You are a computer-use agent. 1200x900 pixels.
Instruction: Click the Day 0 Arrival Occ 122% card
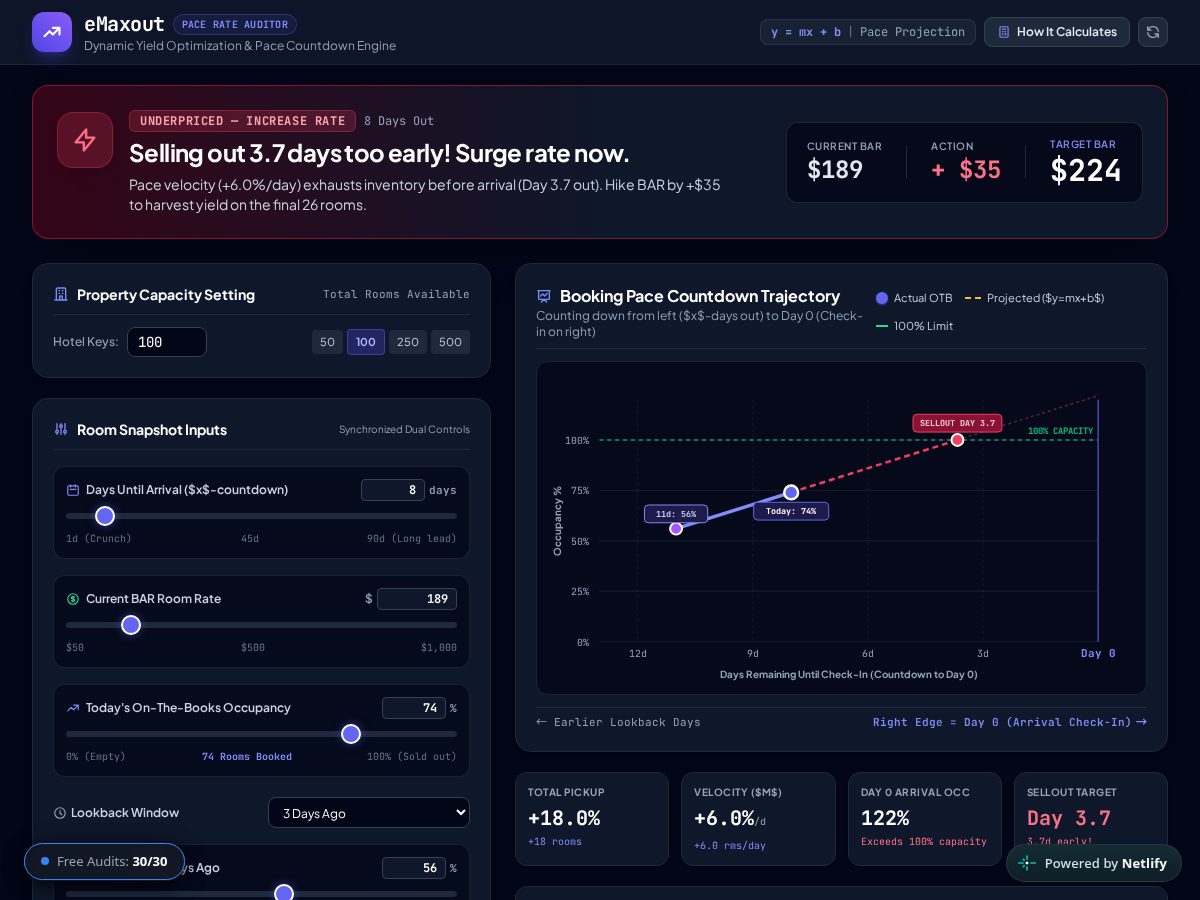pyautogui.click(x=925, y=819)
